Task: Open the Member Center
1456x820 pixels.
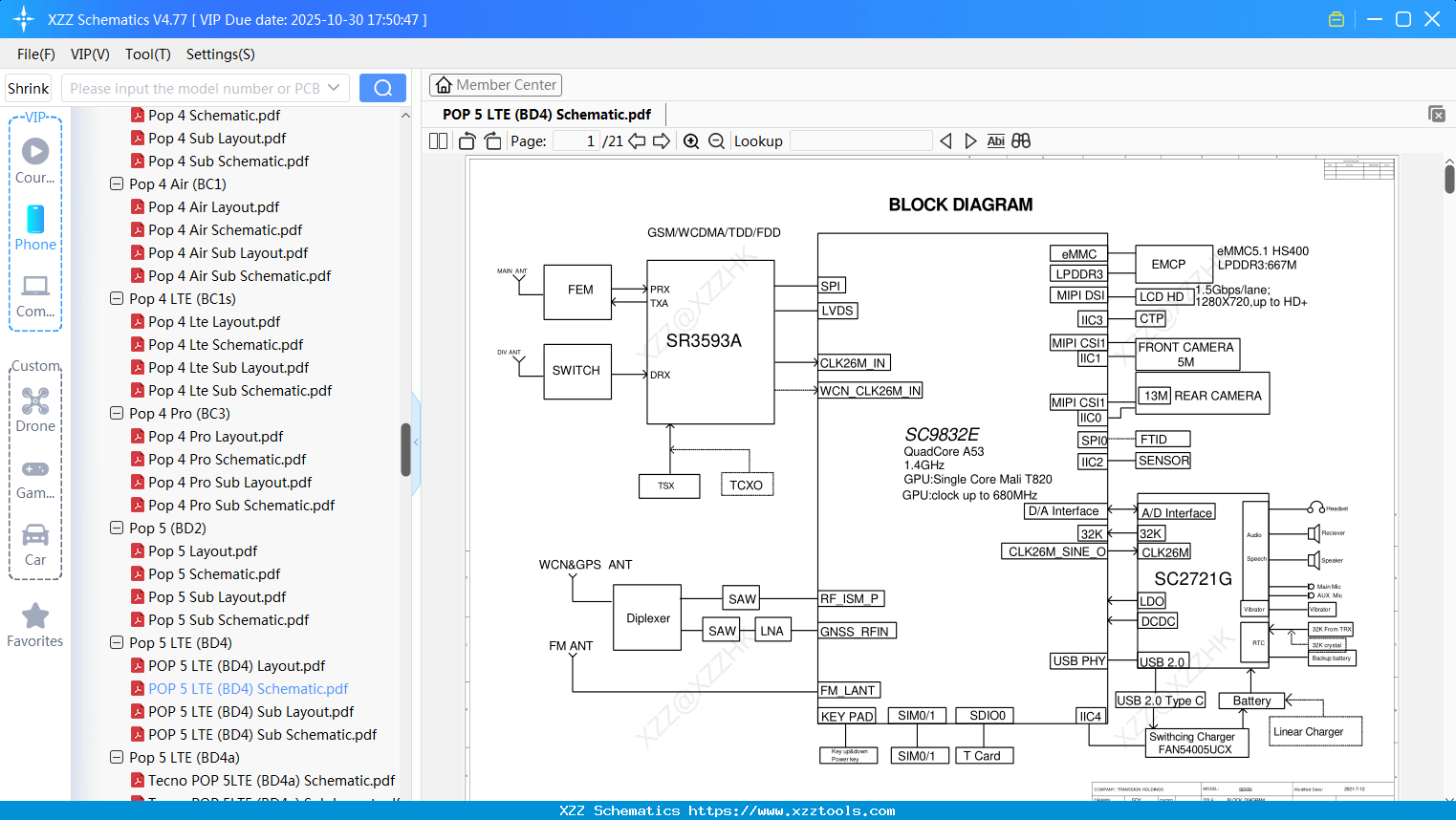Action: click(495, 84)
